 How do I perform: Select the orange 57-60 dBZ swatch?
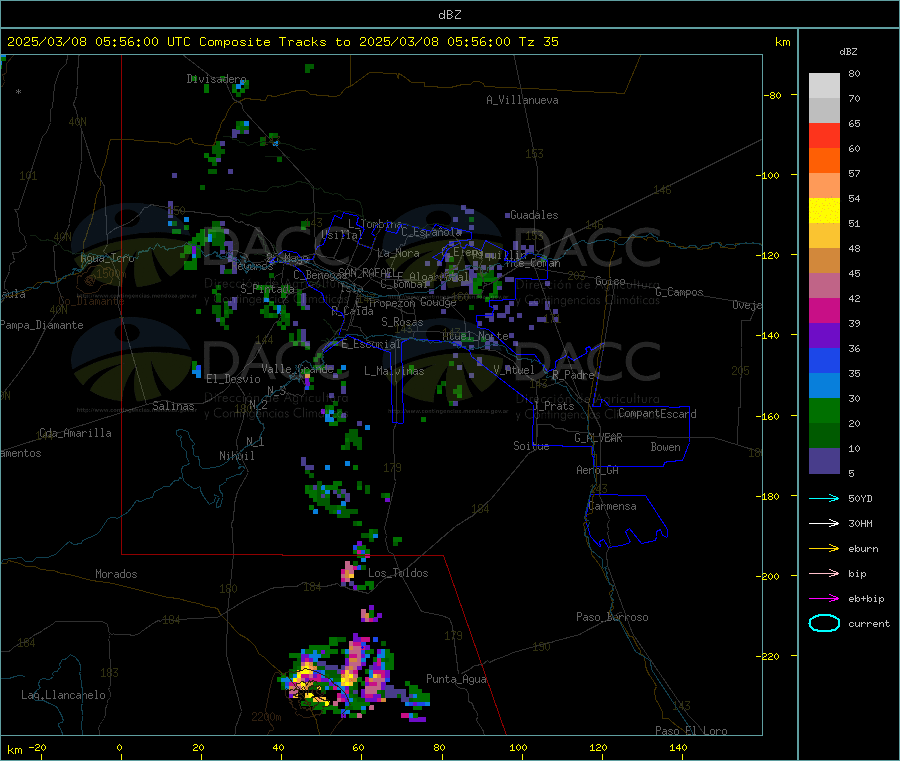coord(824,161)
